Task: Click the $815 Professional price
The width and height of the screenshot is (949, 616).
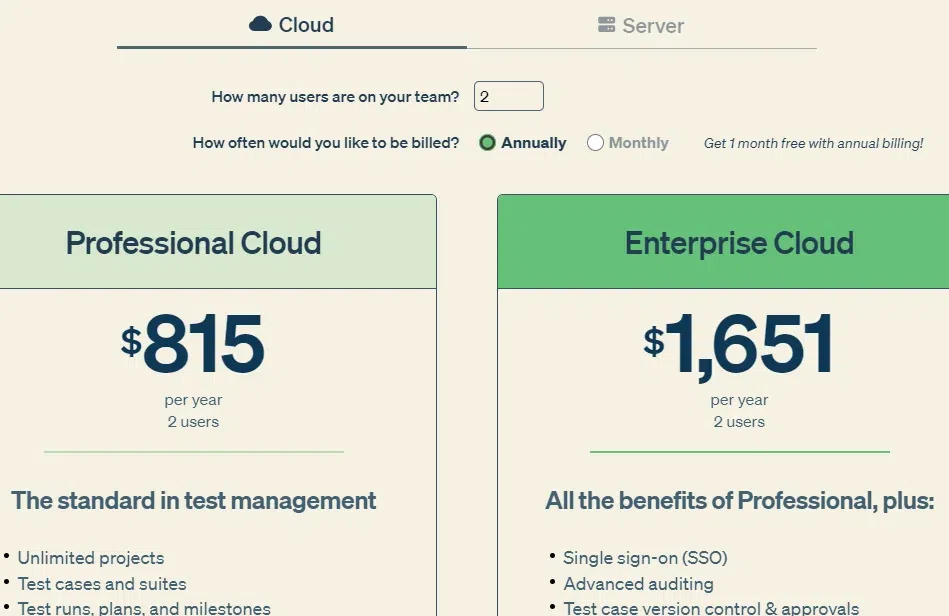Action: click(x=194, y=345)
